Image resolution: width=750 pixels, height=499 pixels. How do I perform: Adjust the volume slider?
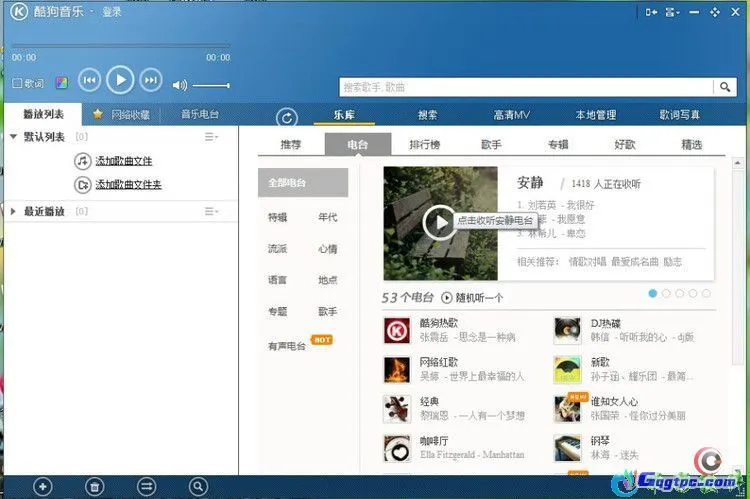coord(211,85)
